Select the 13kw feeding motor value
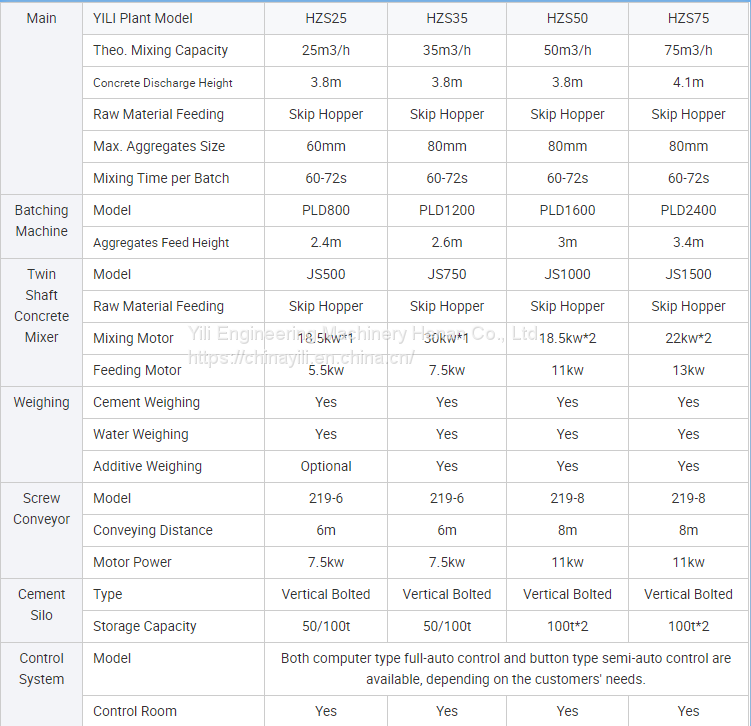The width and height of the screenshot is (751, 726). coord(688,370)
